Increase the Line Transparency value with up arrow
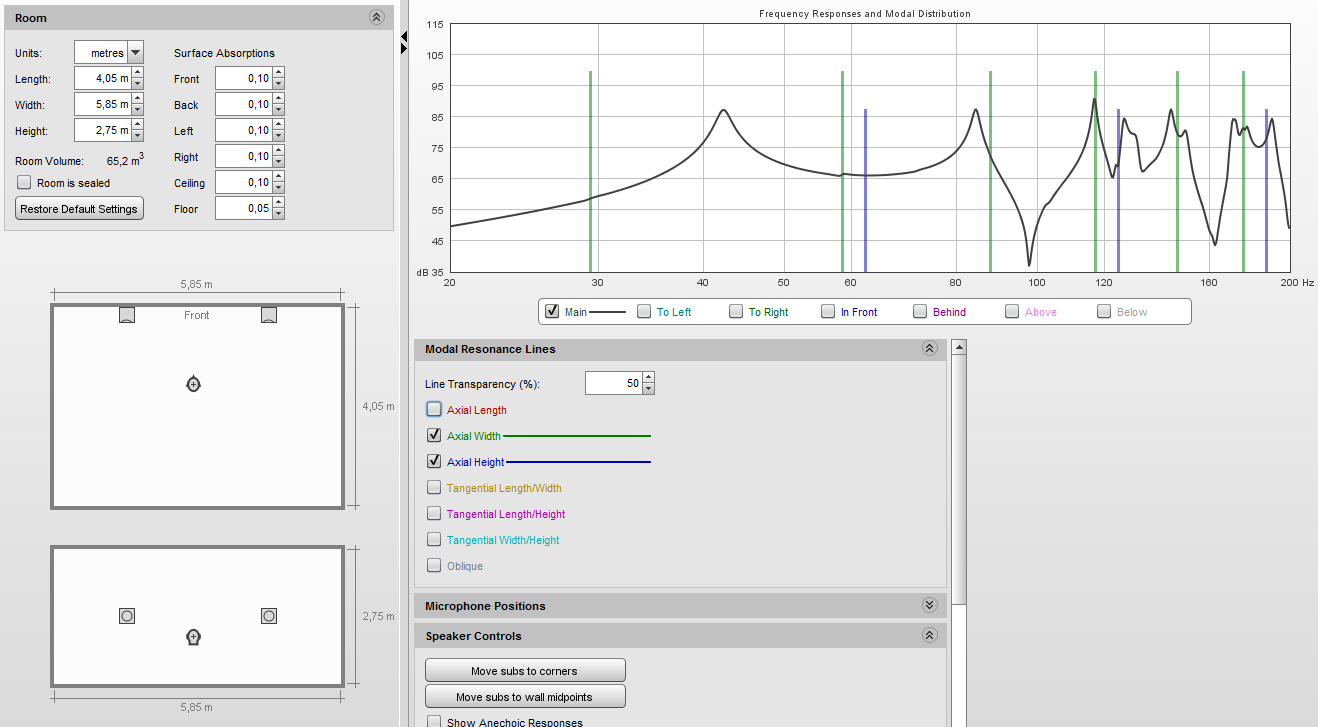 coord(648,378)
